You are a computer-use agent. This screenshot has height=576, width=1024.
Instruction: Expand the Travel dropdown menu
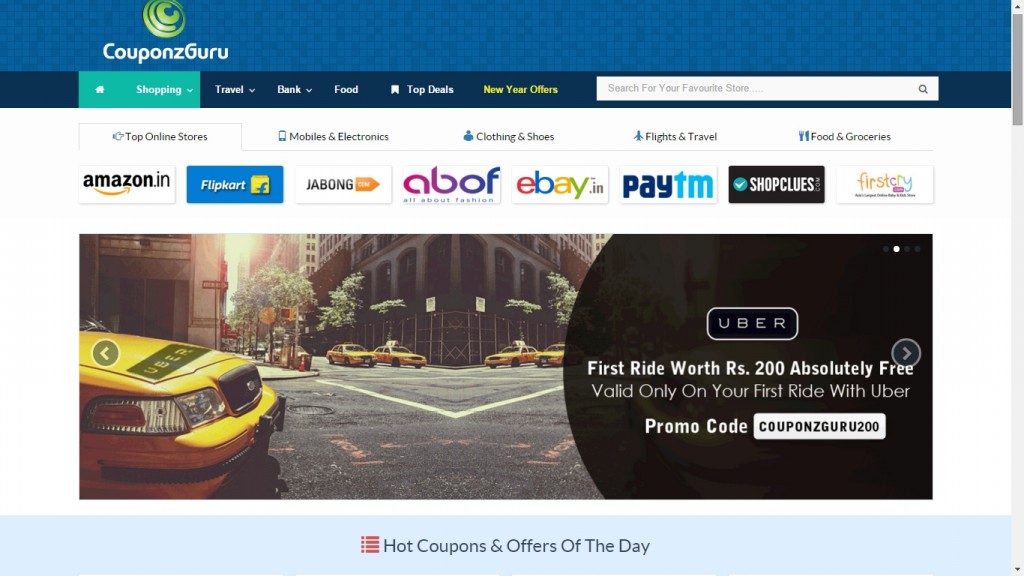point(234,89)
